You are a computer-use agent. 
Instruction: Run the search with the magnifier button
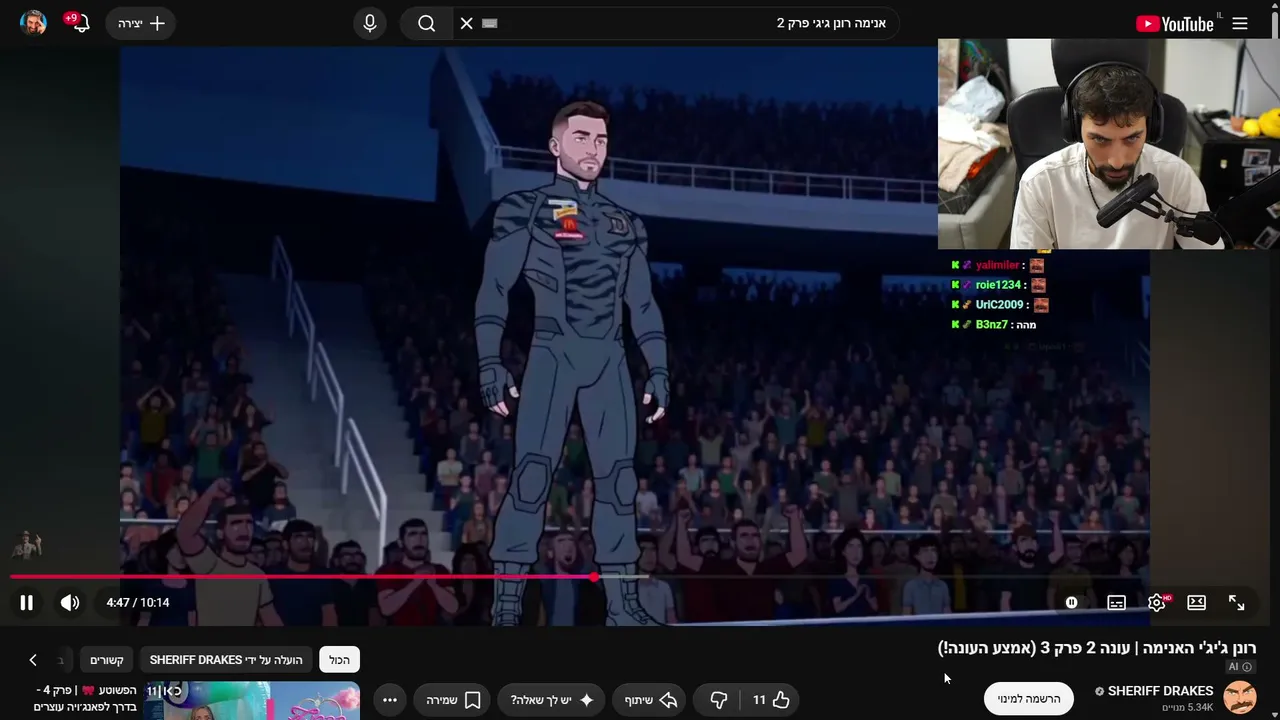pos(427,23)
